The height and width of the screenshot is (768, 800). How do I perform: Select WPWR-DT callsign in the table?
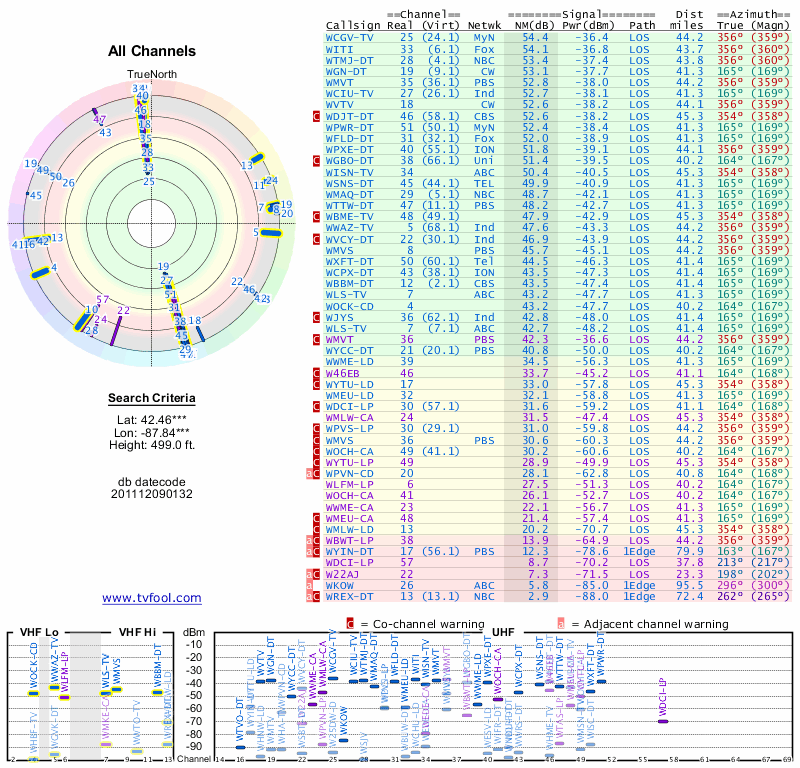(x=349, y=128)
